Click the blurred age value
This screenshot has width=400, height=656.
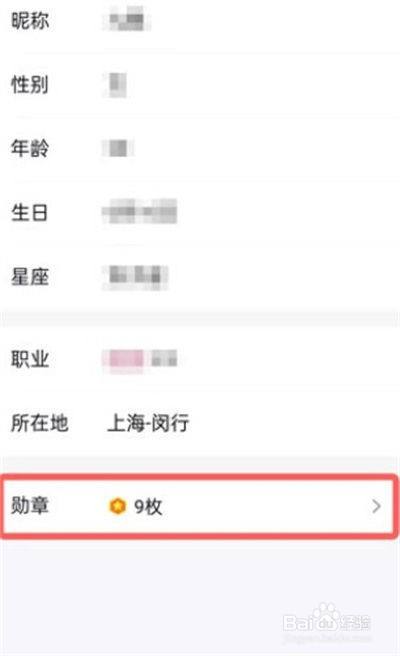[118, 149]
